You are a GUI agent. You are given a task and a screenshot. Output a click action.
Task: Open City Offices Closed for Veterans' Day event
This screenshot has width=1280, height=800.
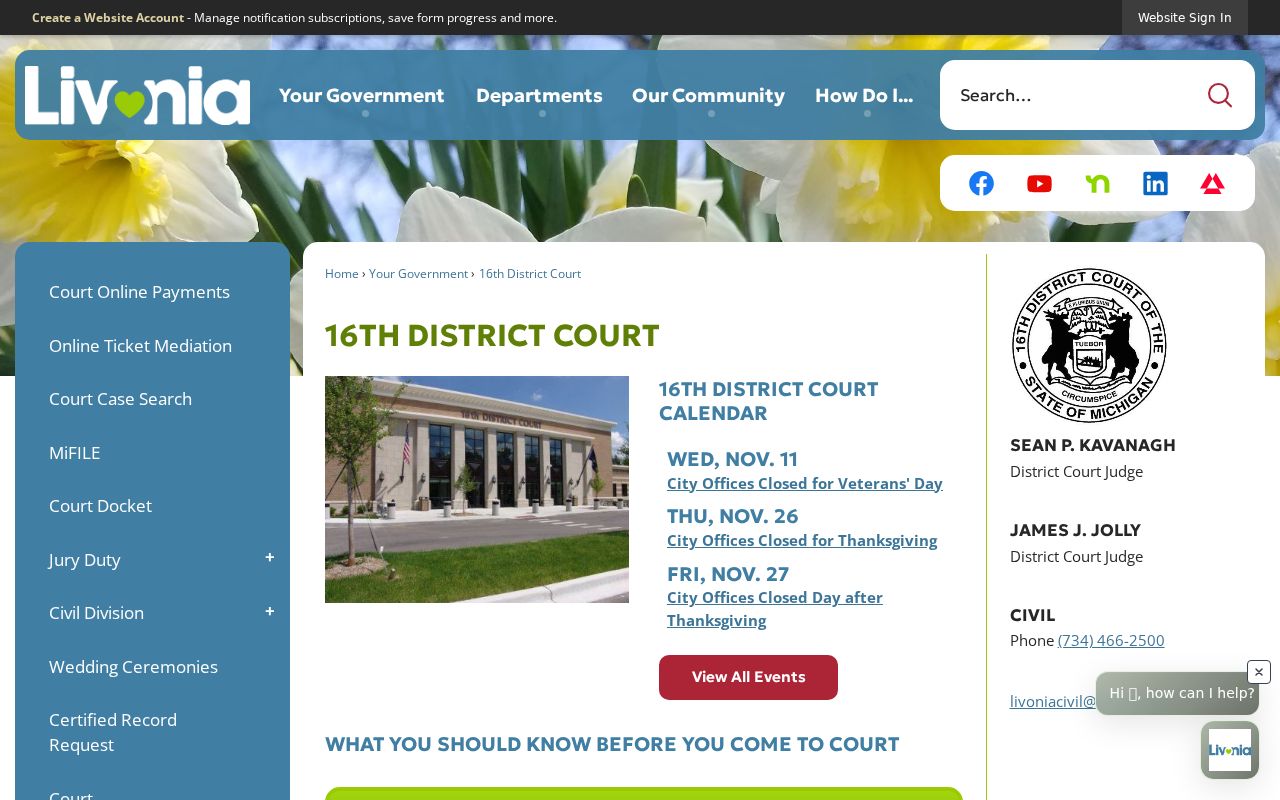[x=805, y=484]
